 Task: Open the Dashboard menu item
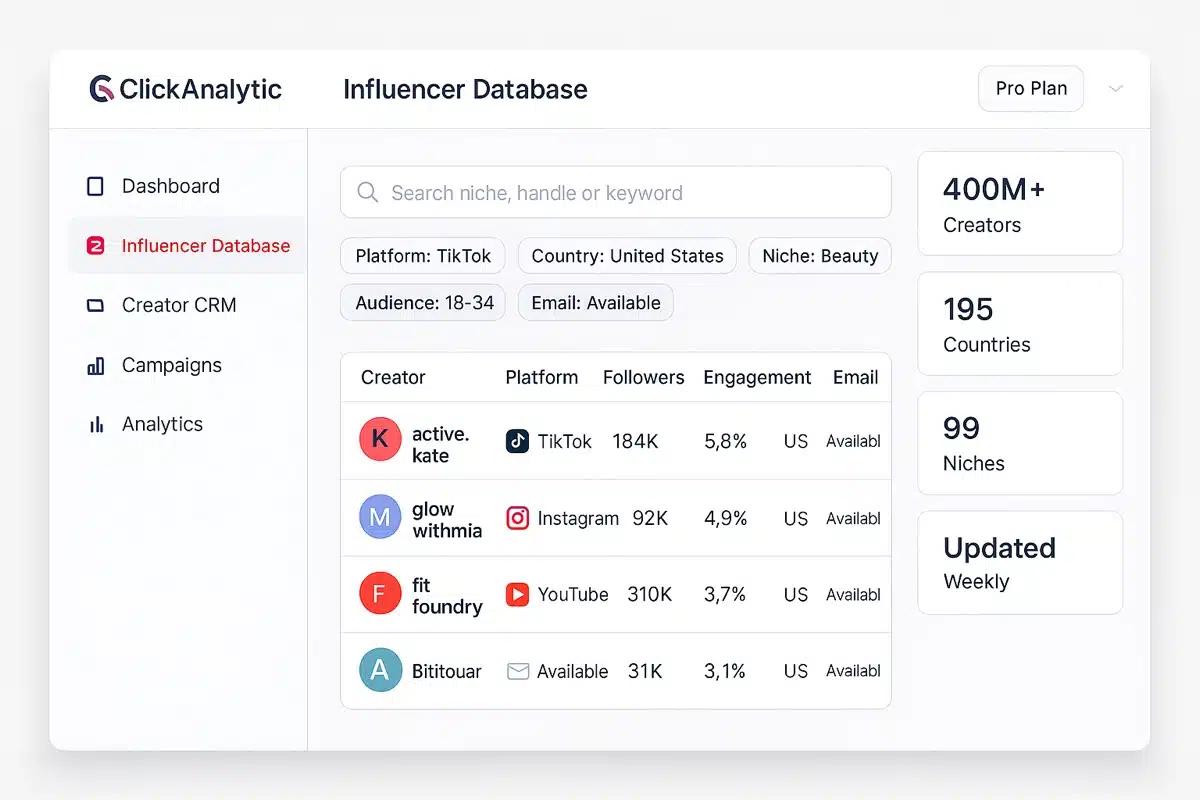(185, 186)
